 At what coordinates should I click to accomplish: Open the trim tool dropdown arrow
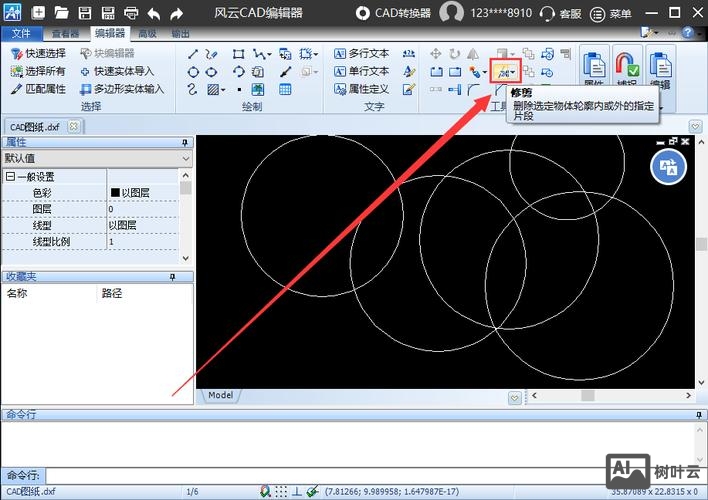(x=514, y=72)
